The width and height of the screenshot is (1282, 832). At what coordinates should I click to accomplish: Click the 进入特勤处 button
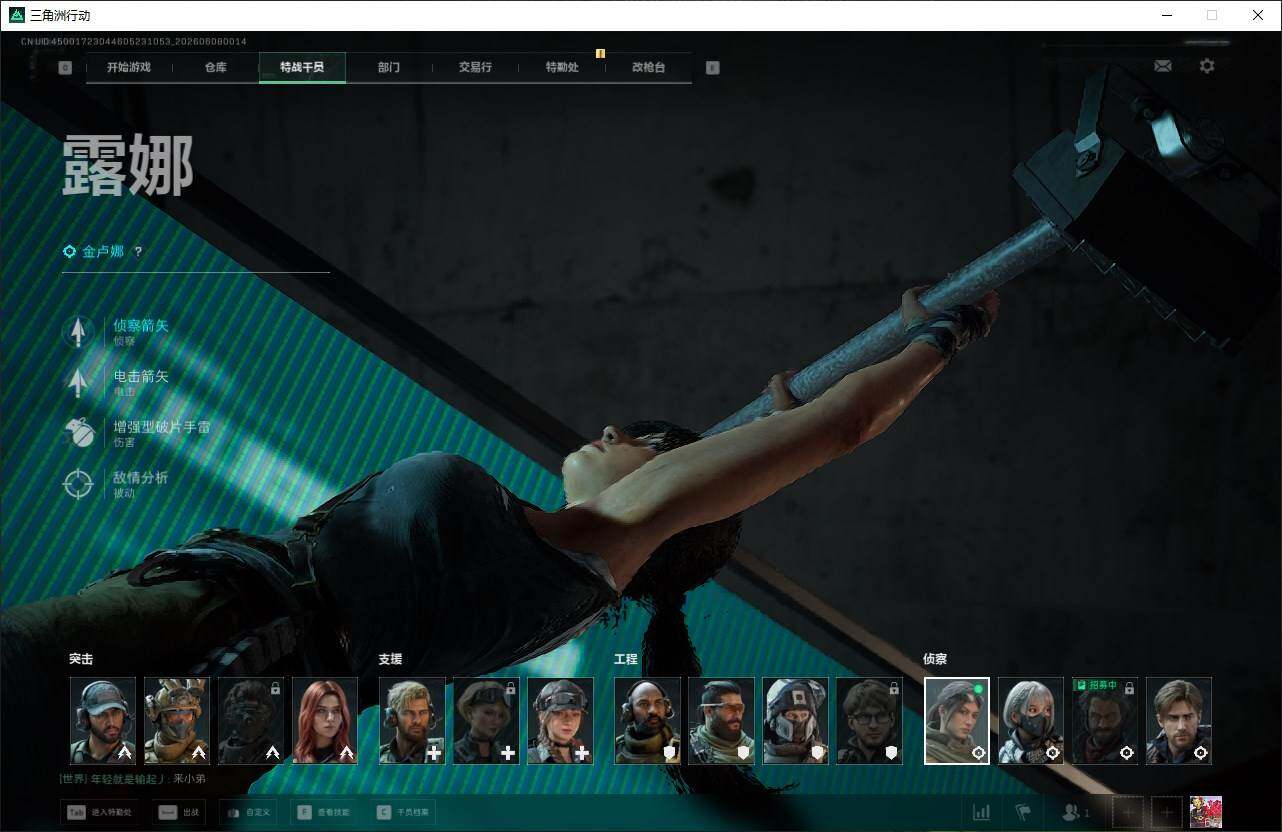[x=100, y=813]
